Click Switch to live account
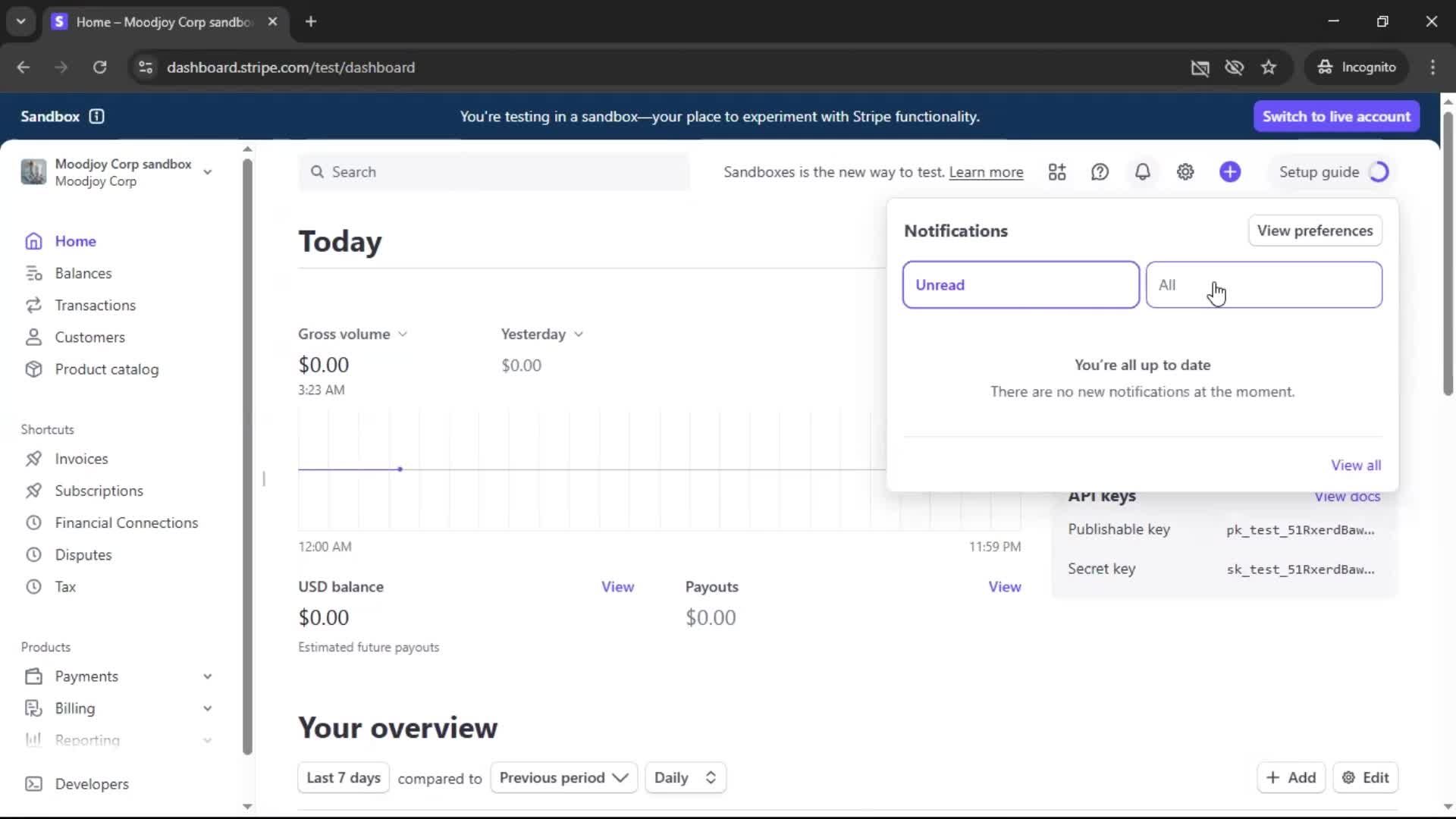This screenshot has width=1456, height=819. [x=1335, y=116]
